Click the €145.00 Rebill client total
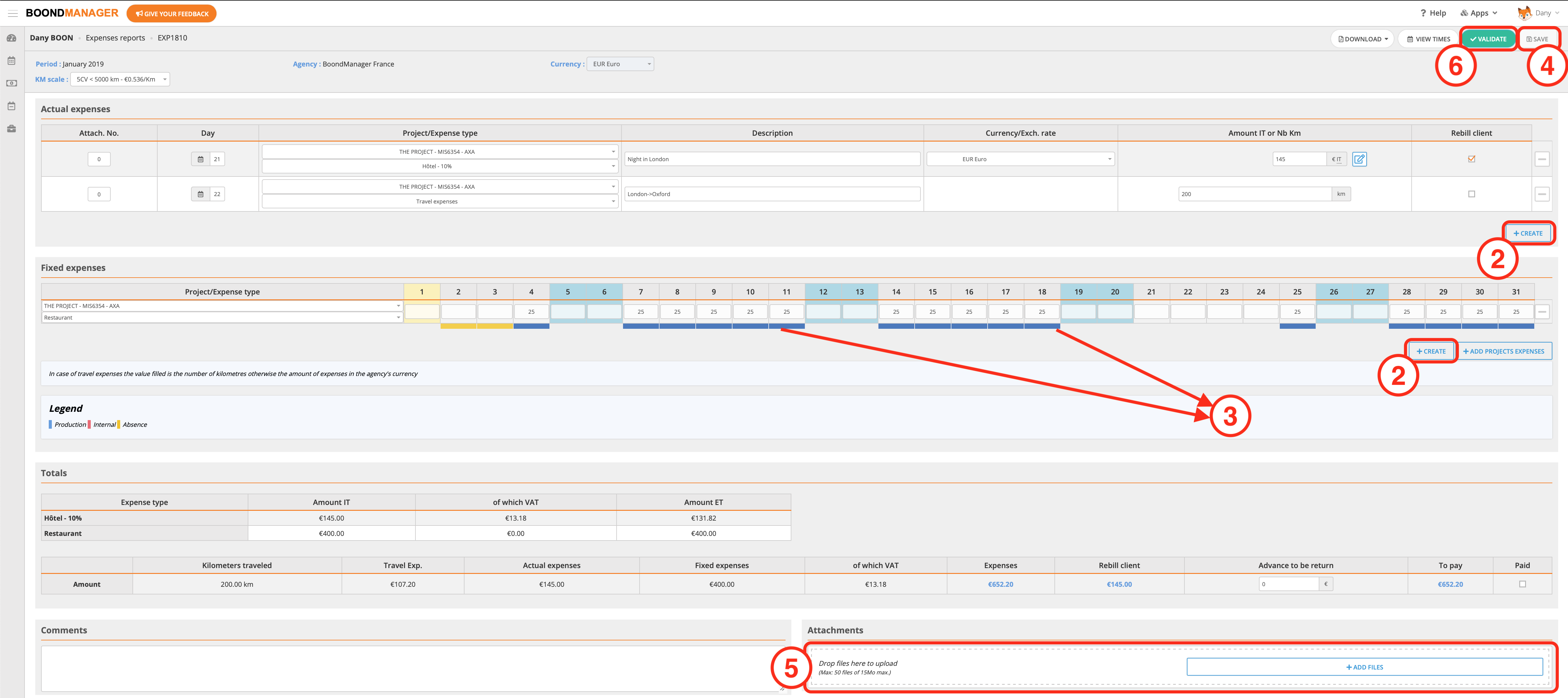 click(x=1119, y=584)
